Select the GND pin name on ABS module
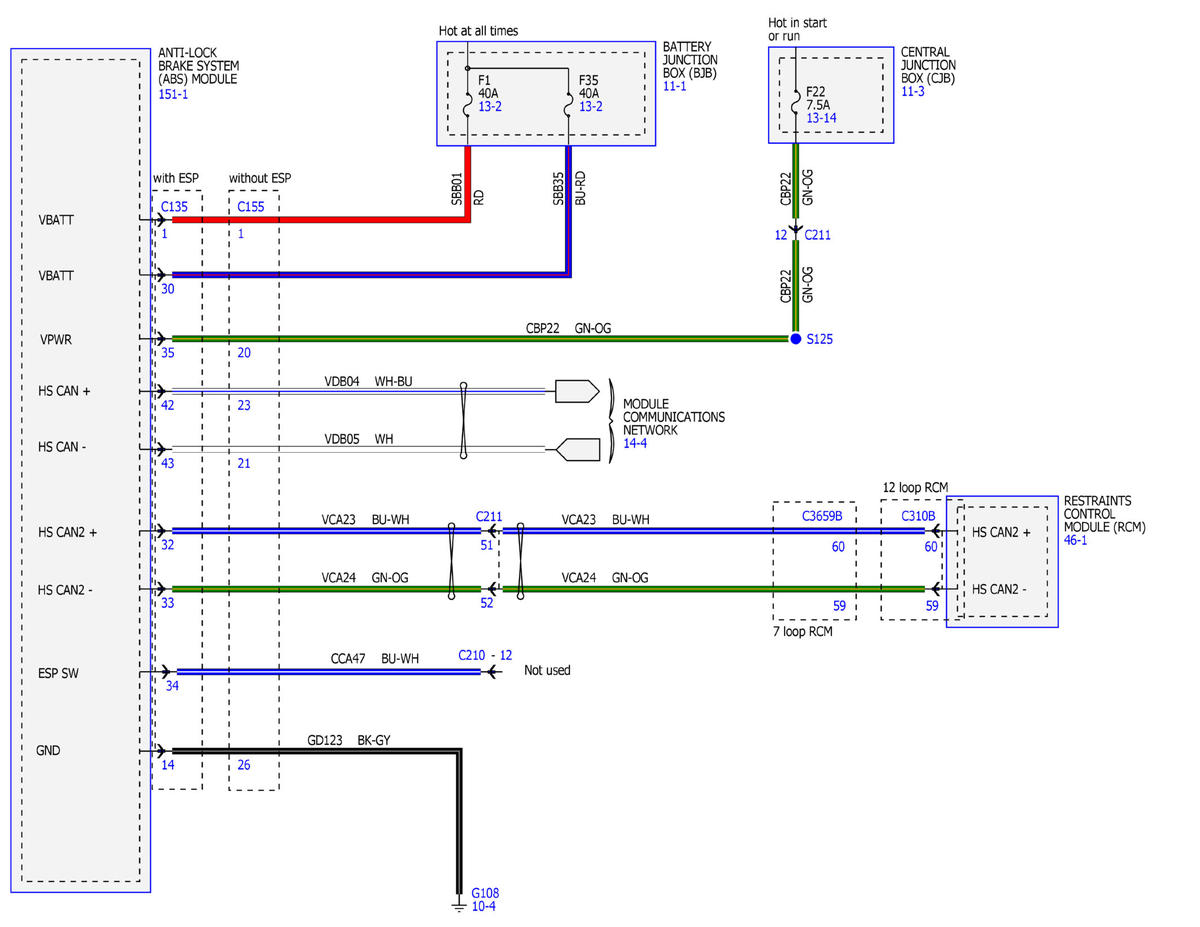 tap(49, 749)
